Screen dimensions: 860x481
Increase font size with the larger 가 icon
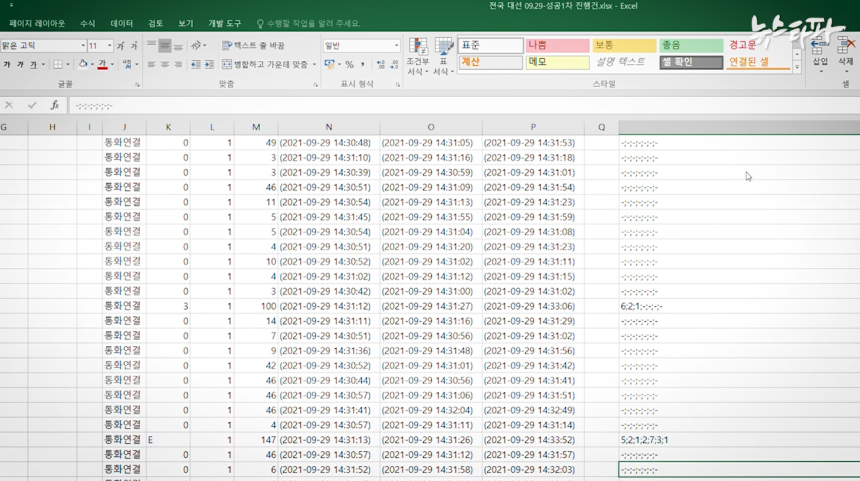coord(120,46)
